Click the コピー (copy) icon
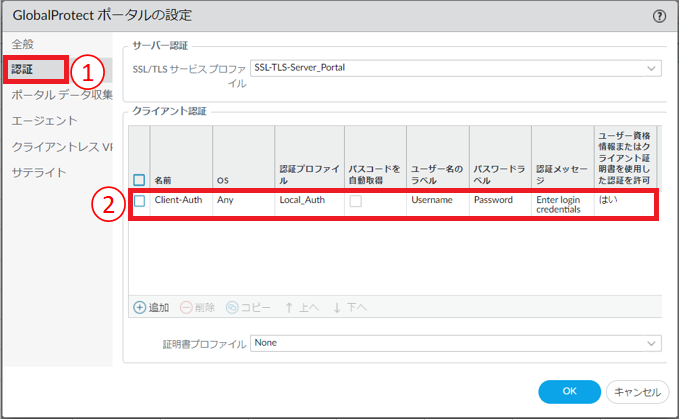 pos(232,307)
